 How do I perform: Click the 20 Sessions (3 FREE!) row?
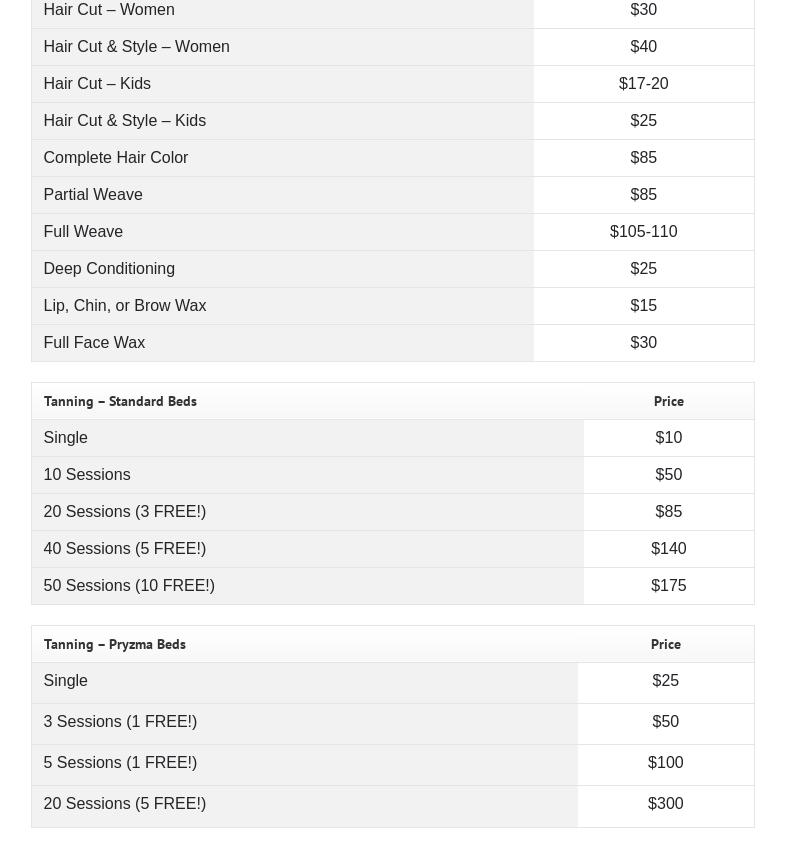coord(125,512)
